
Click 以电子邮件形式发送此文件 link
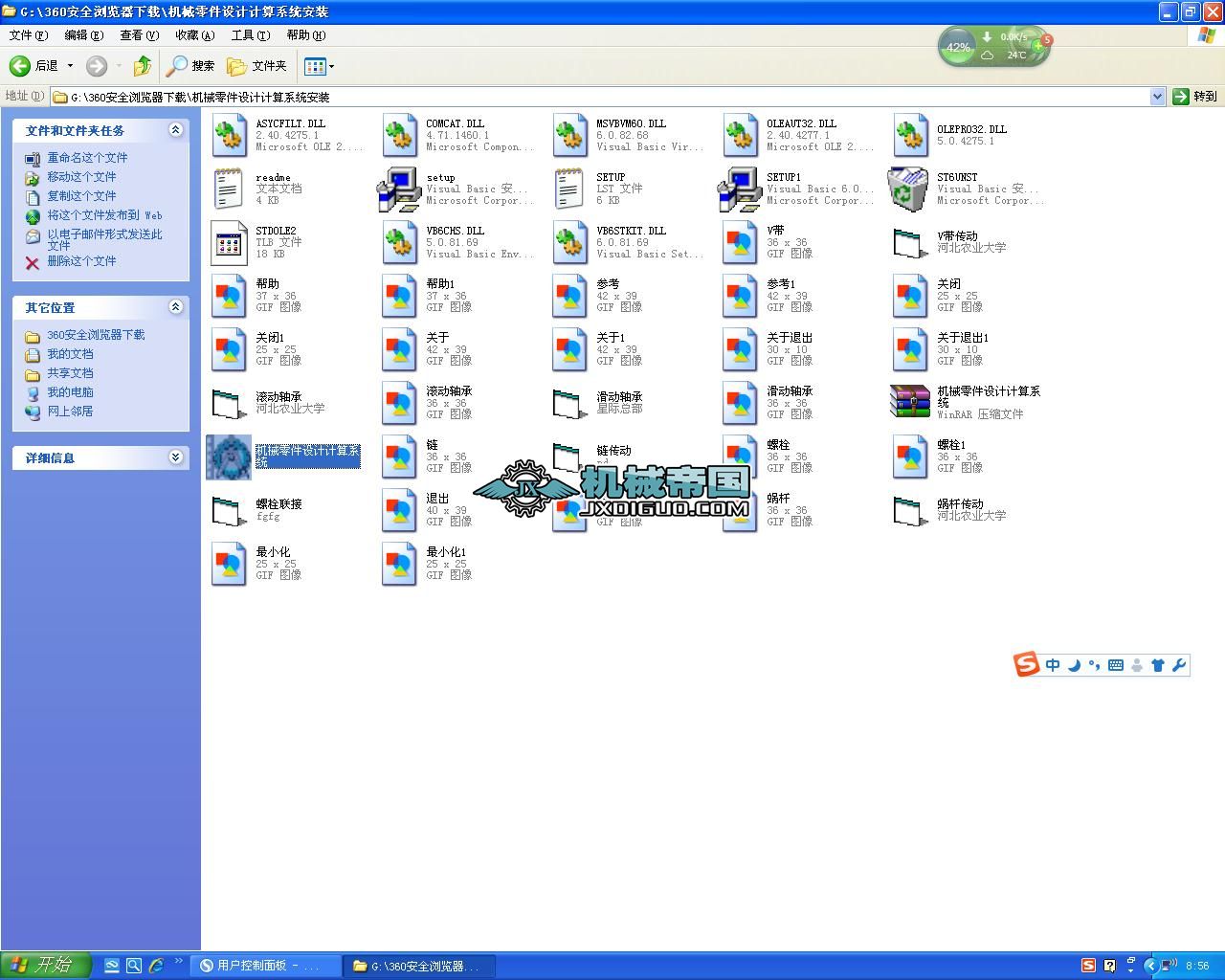105,239
